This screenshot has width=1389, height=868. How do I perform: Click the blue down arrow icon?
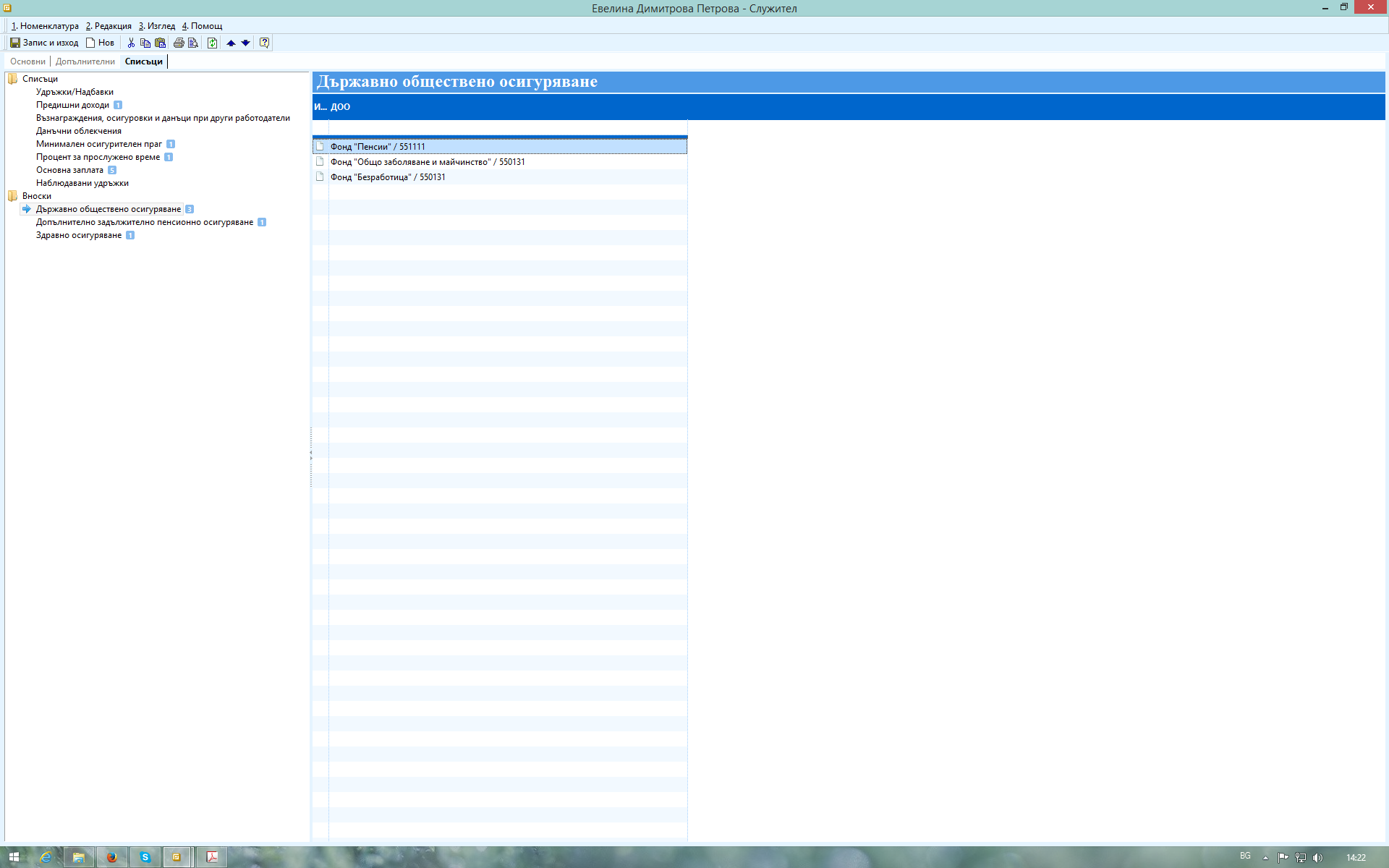click(x=246, y=43)
